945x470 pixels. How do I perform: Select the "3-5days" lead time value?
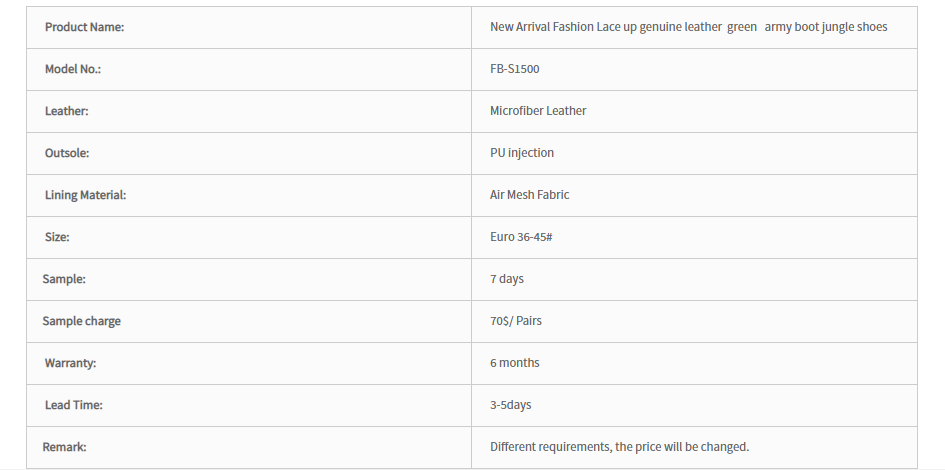pyautogui.click(x=510, y=405)
